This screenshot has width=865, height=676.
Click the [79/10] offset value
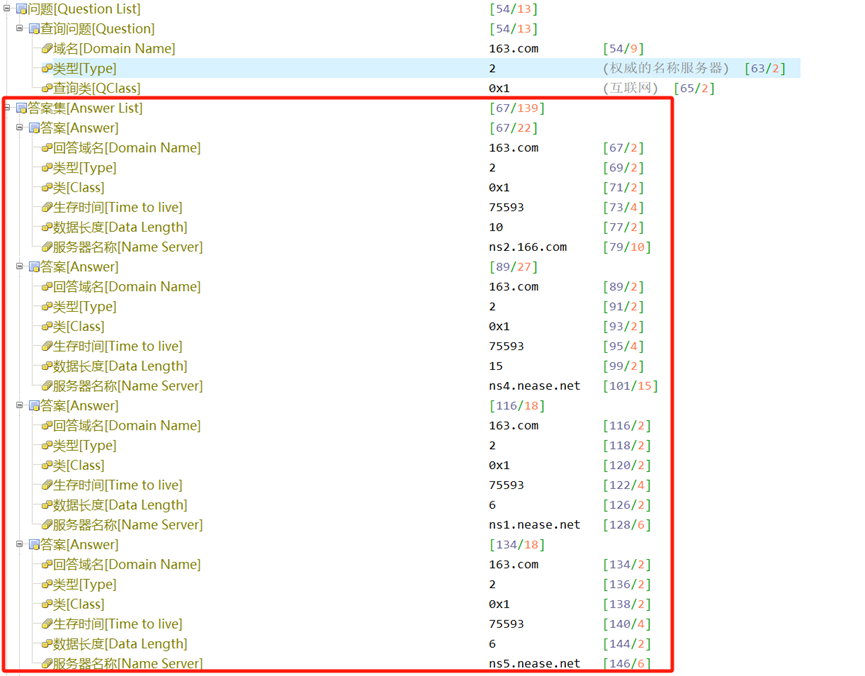pyautogui.click(x=627, y=247)
